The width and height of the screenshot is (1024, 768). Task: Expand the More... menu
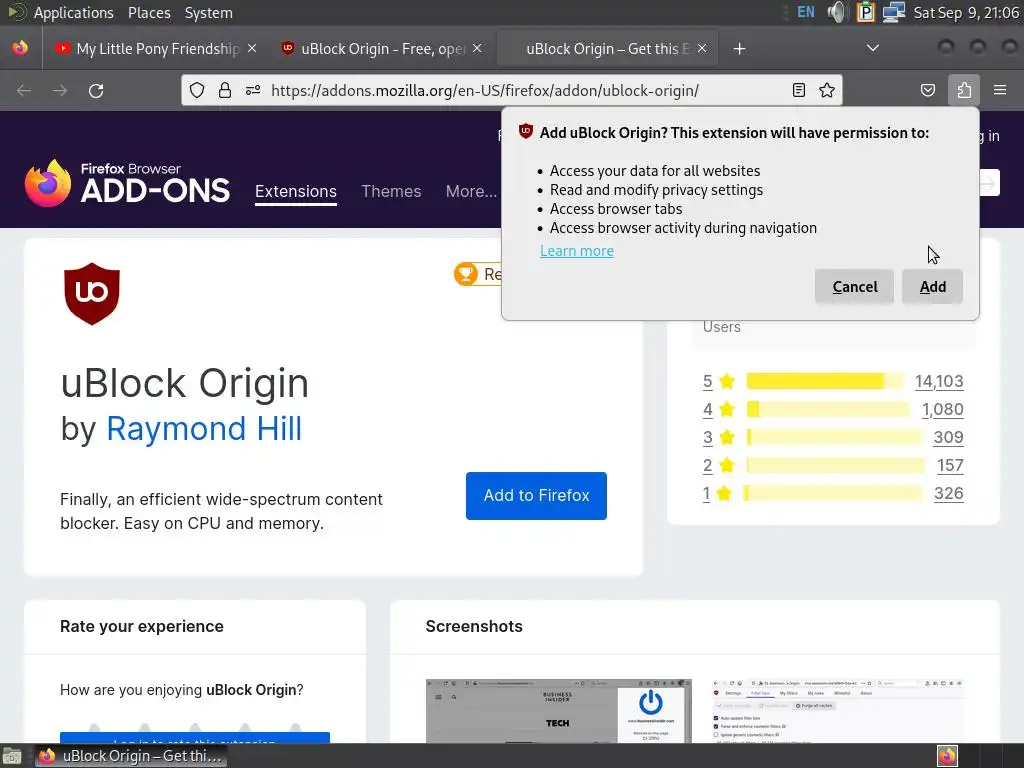[x=471, y=191]
